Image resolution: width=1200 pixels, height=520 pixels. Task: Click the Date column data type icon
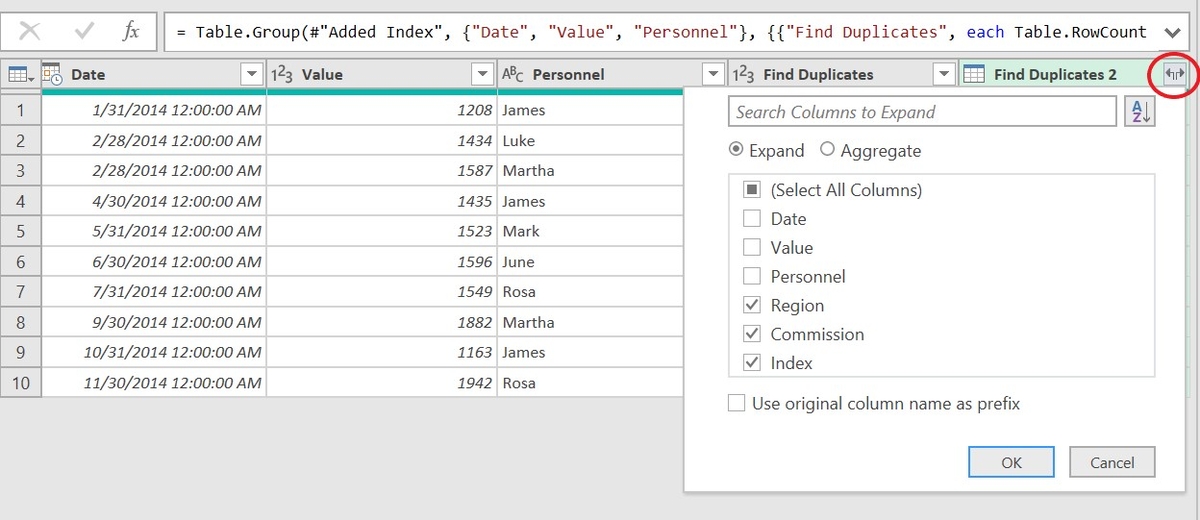point(54,75)
